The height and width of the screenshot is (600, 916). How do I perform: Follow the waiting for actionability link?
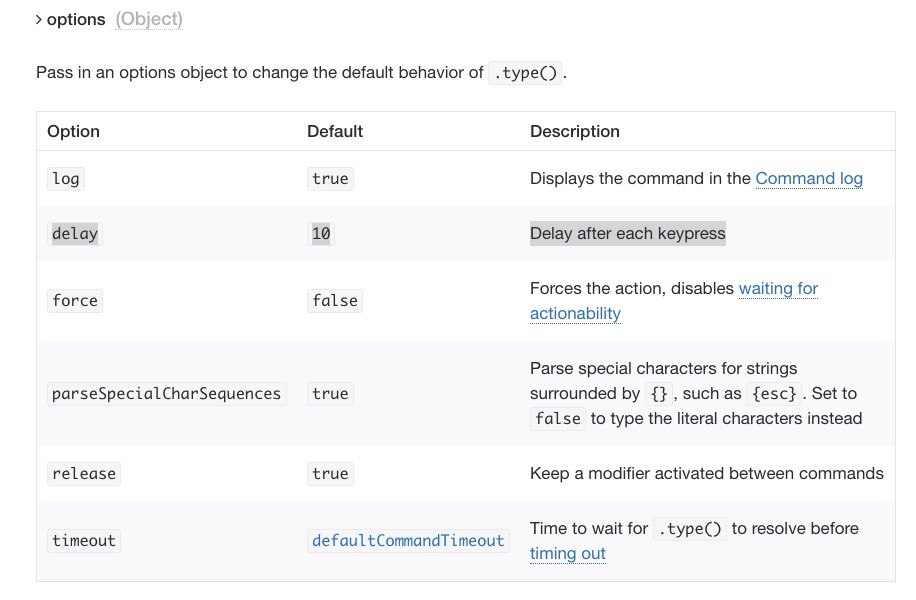[674, 301]
